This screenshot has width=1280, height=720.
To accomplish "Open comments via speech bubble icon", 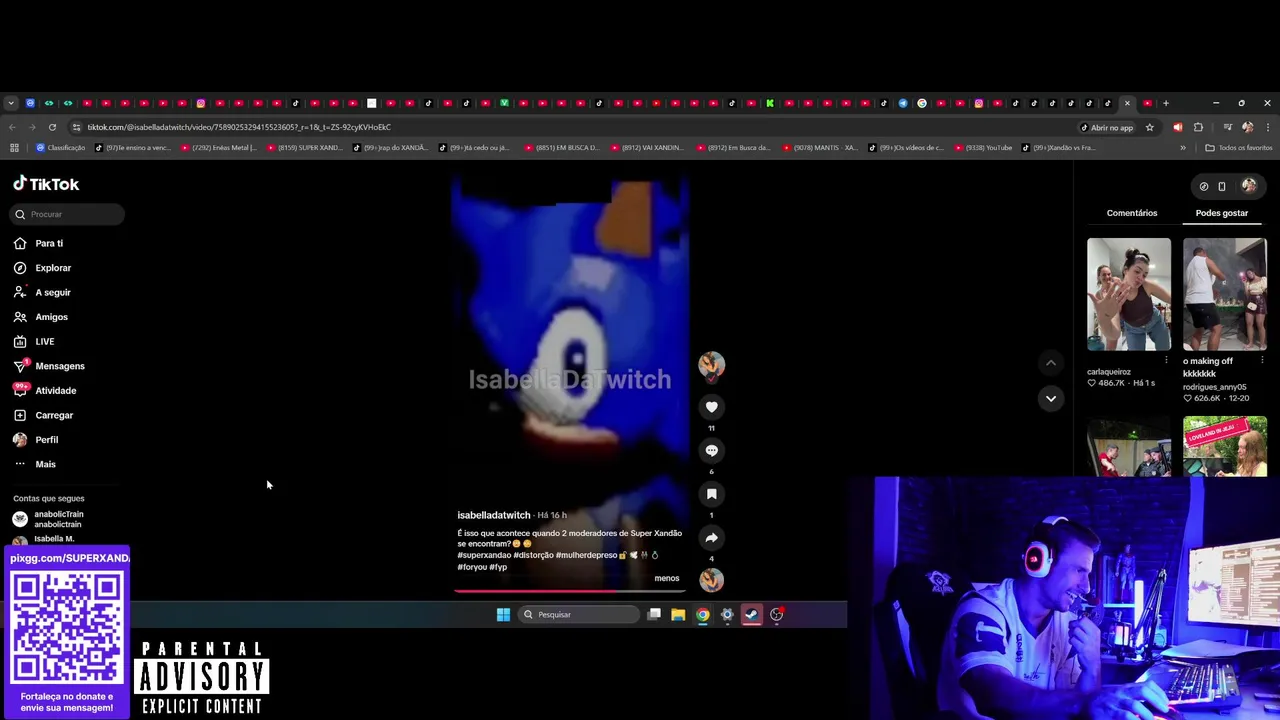I will tap(711, 450).
